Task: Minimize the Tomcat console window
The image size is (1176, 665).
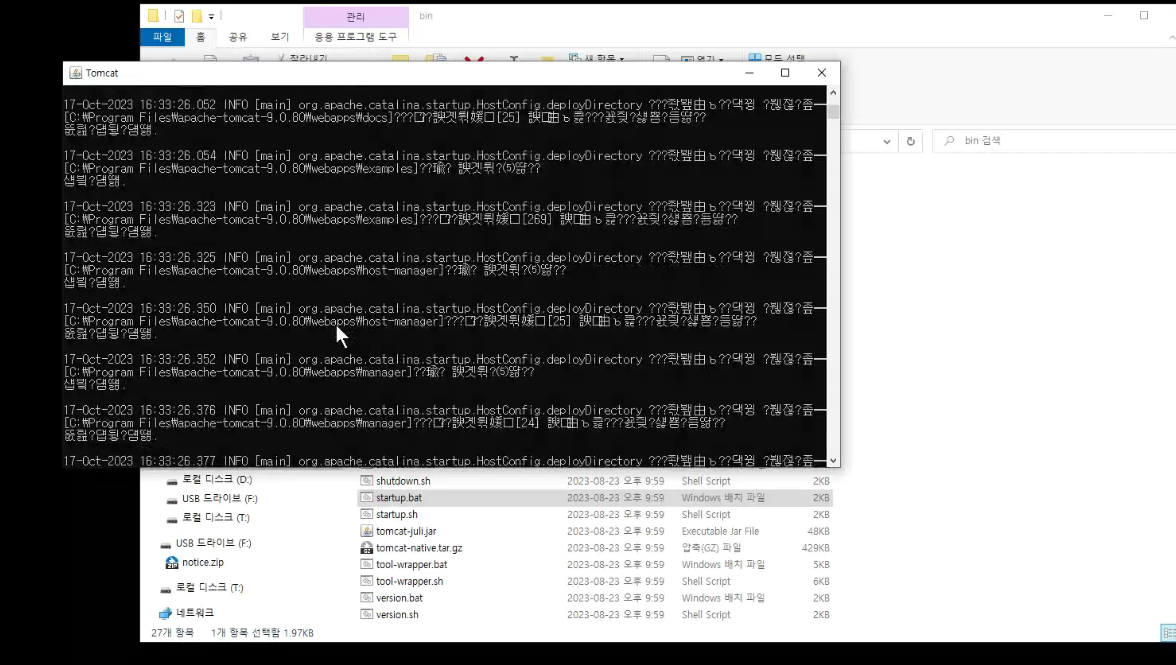Action: click(x=749, y=73)
